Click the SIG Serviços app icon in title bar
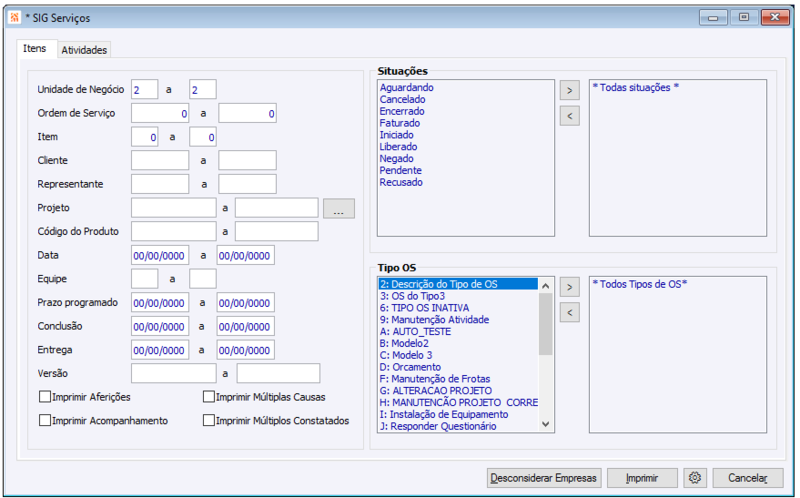The image size is (800, 498). point(14,17)
